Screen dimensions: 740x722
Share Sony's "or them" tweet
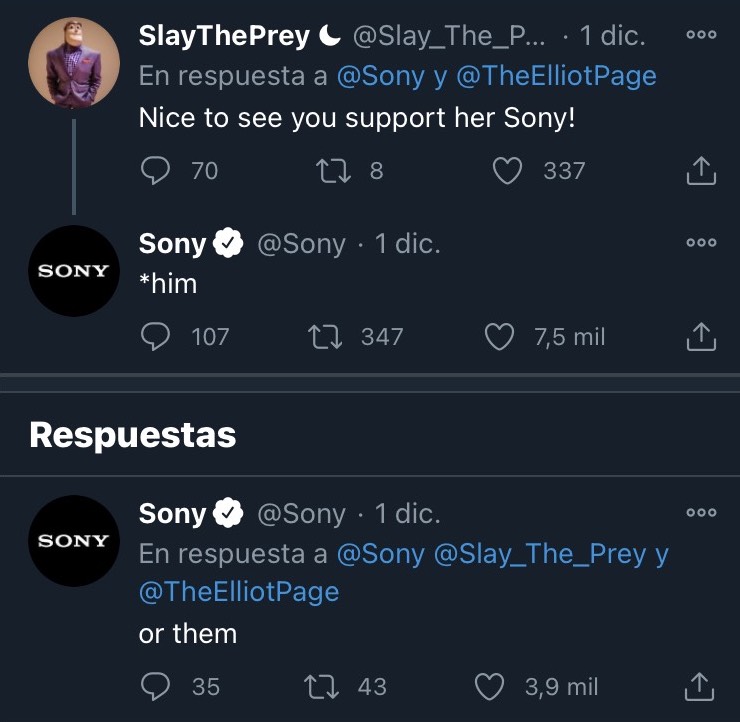702,688
